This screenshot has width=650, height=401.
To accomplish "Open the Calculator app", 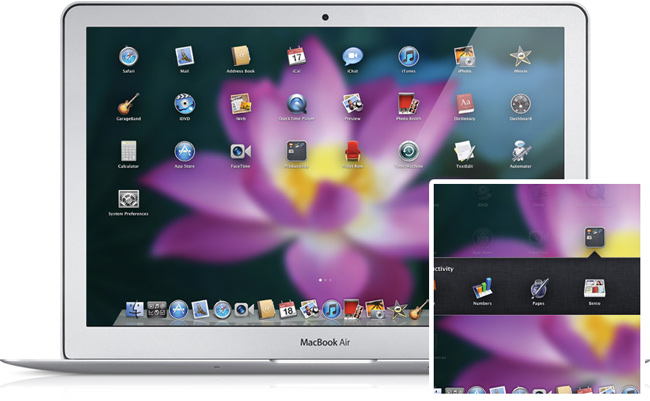I will [x=128, y=151].
